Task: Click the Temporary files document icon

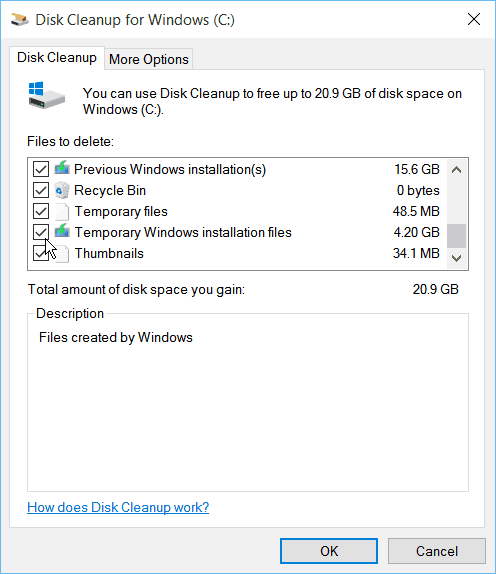Action: [62, 211]
